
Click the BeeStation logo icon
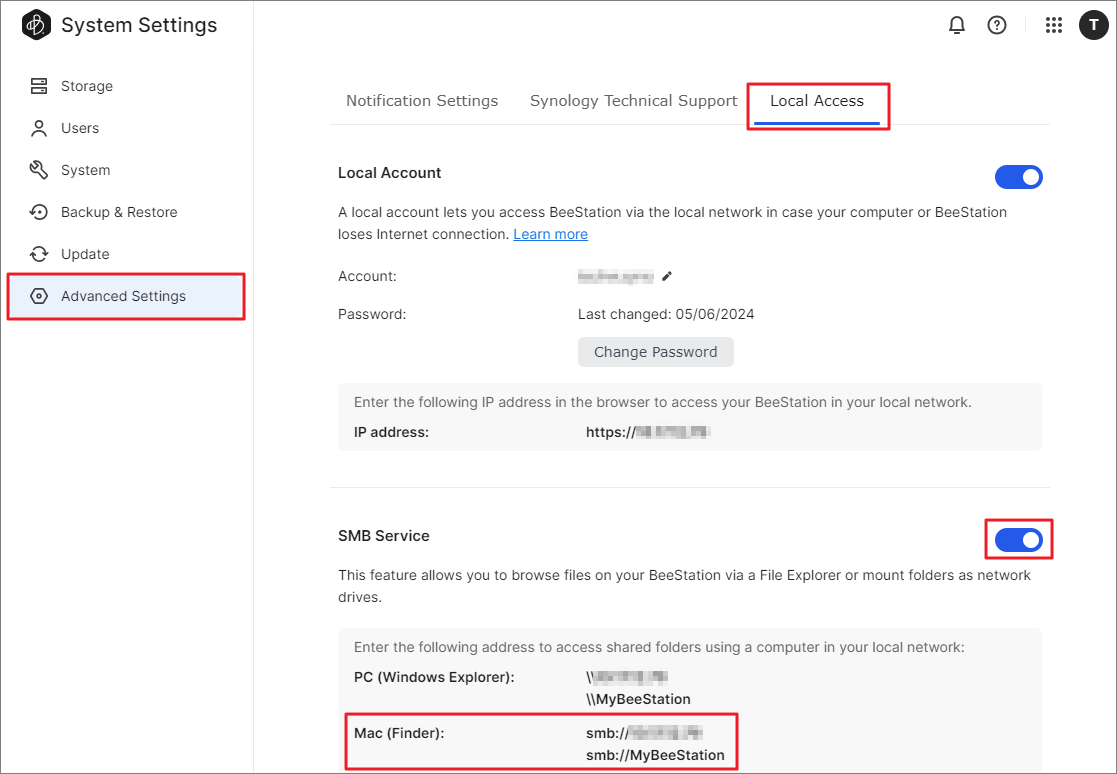(x=35, y=24)
